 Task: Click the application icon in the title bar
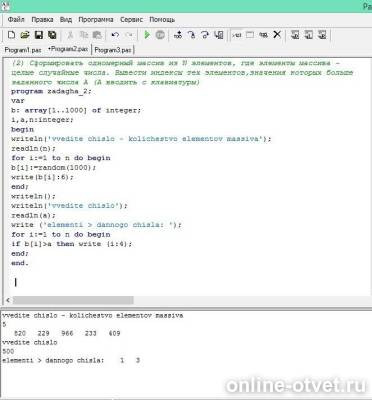click(6, 6)
